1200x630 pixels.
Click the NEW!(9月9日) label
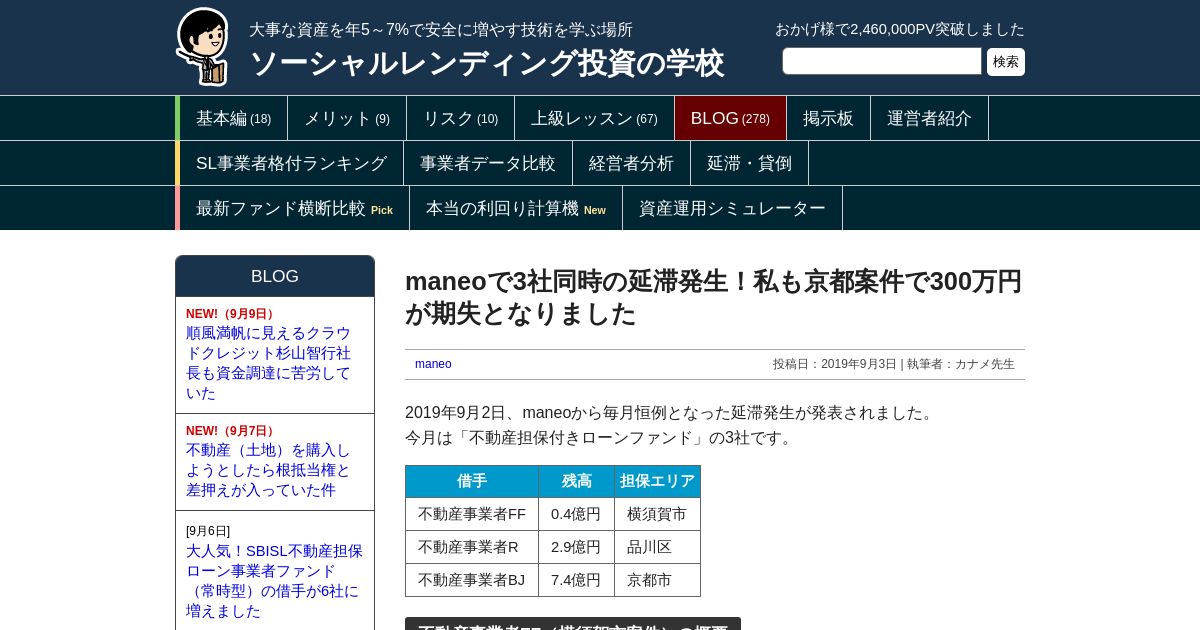point(232,314)
